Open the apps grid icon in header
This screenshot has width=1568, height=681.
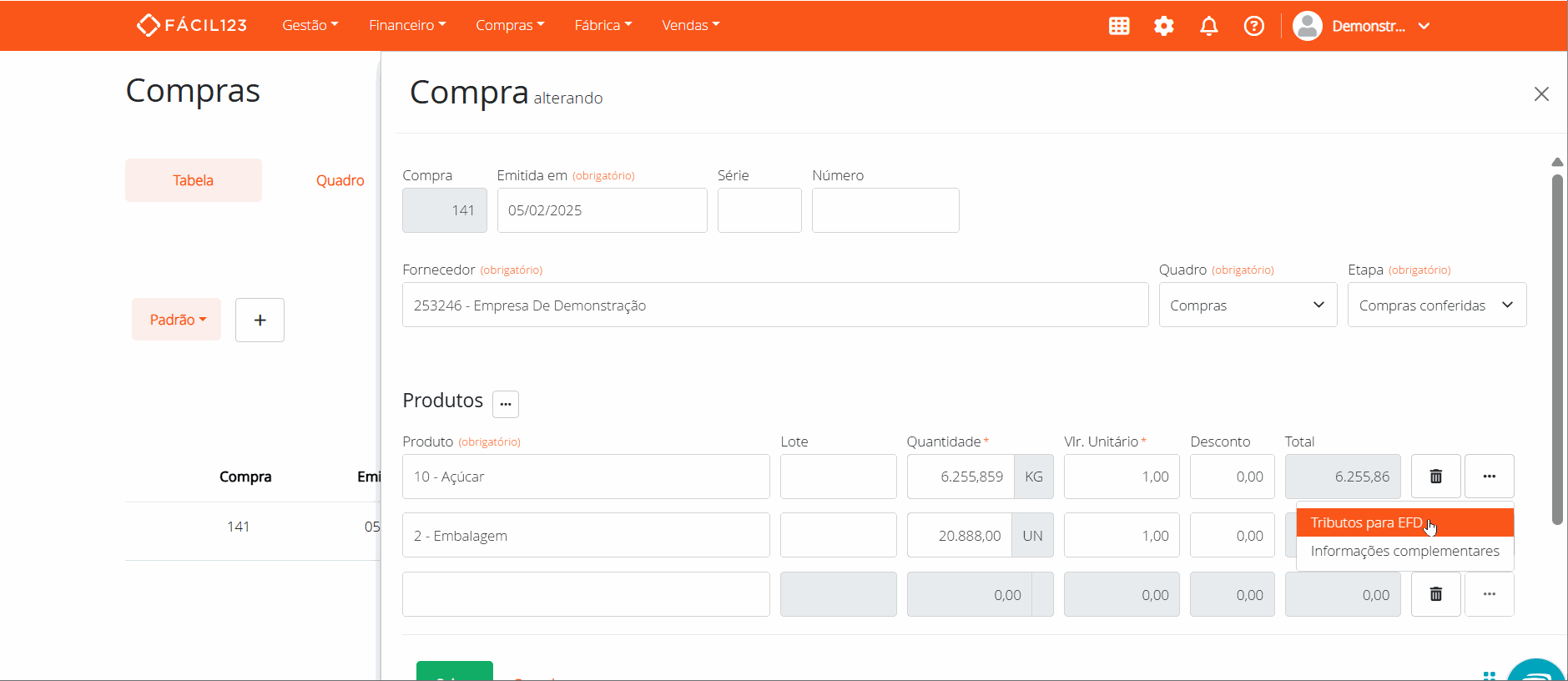1119,26
